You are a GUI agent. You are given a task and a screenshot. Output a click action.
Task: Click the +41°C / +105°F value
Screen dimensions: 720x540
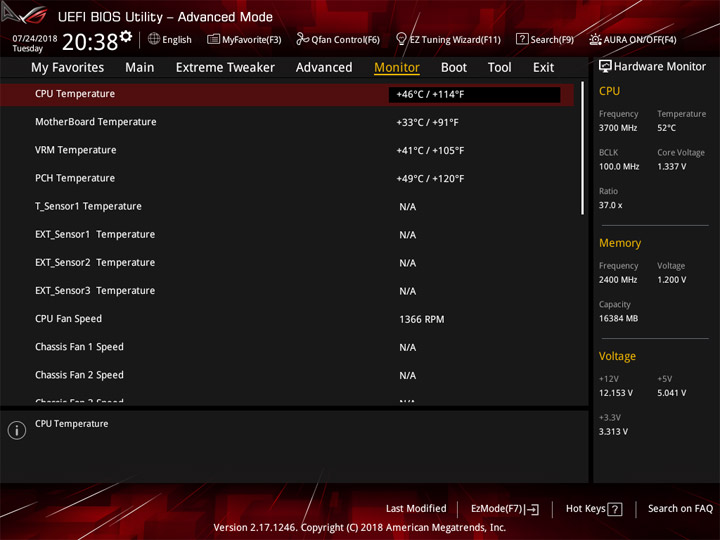(430, 151)
